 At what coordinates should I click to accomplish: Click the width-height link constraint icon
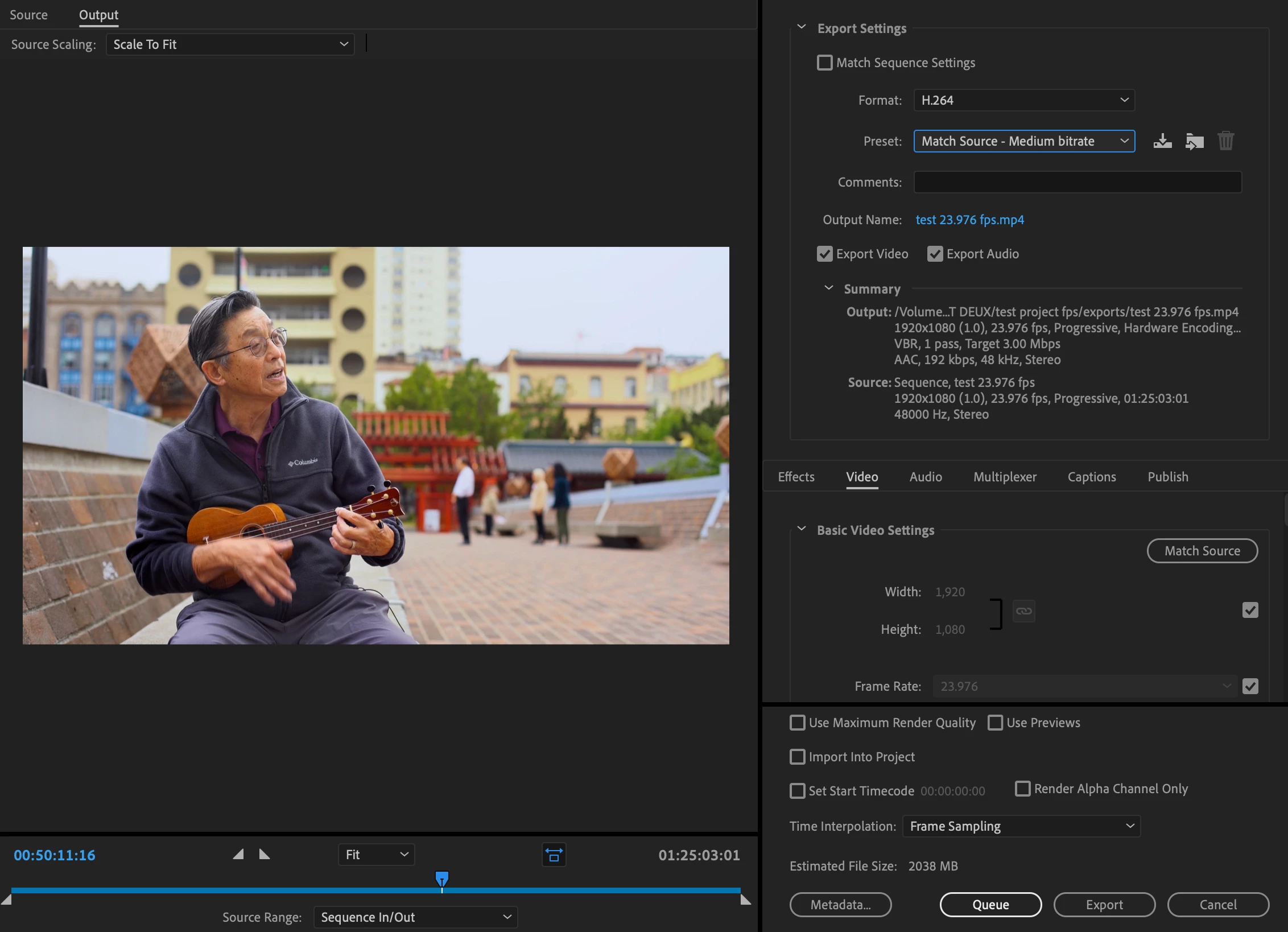click(x=1023, y=611)
